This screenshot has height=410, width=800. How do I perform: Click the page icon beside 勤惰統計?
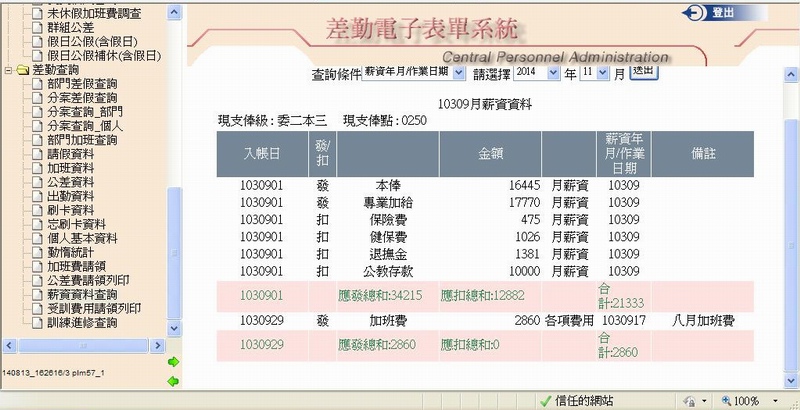(37, 252)
